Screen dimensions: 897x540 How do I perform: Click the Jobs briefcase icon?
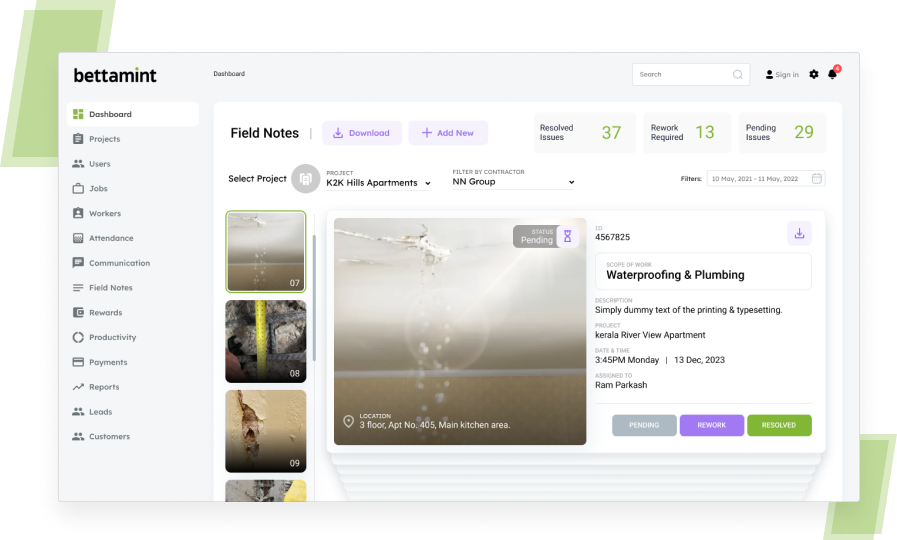click(78, 188)
